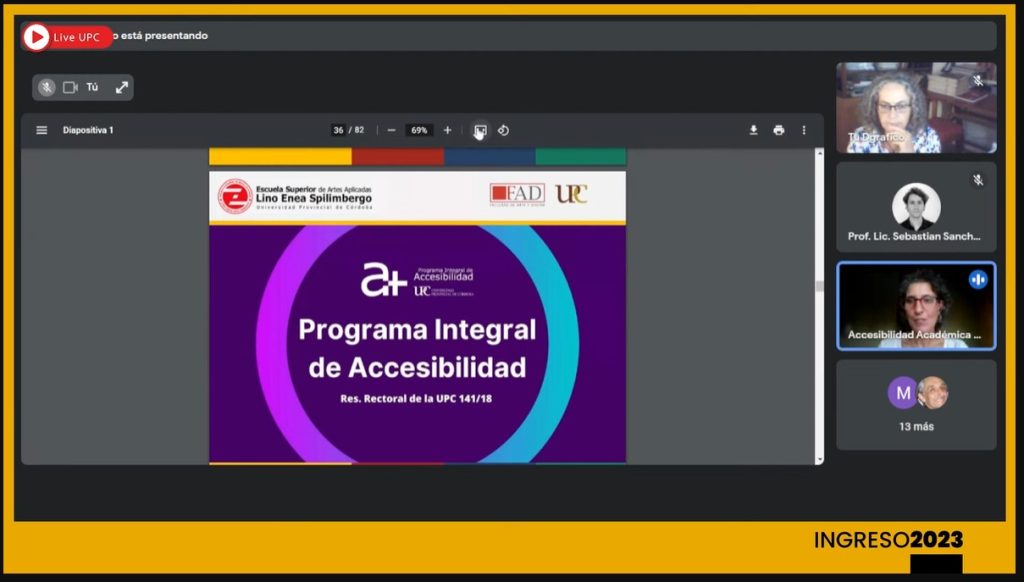Viewport: 1024px width, 582px height.
Task: Click the Tú Dgrafico participant tile
Action: click(x=916, y=107)
